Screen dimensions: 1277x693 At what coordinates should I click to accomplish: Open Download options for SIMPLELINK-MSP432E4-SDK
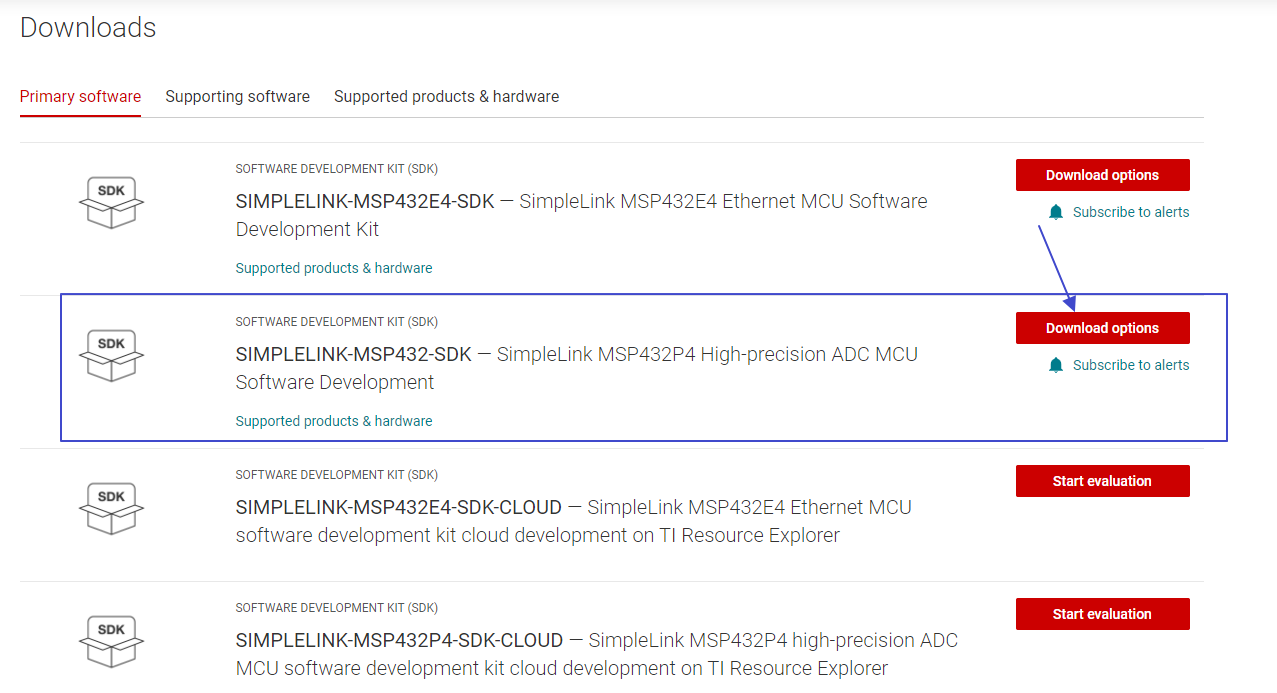1102,175
